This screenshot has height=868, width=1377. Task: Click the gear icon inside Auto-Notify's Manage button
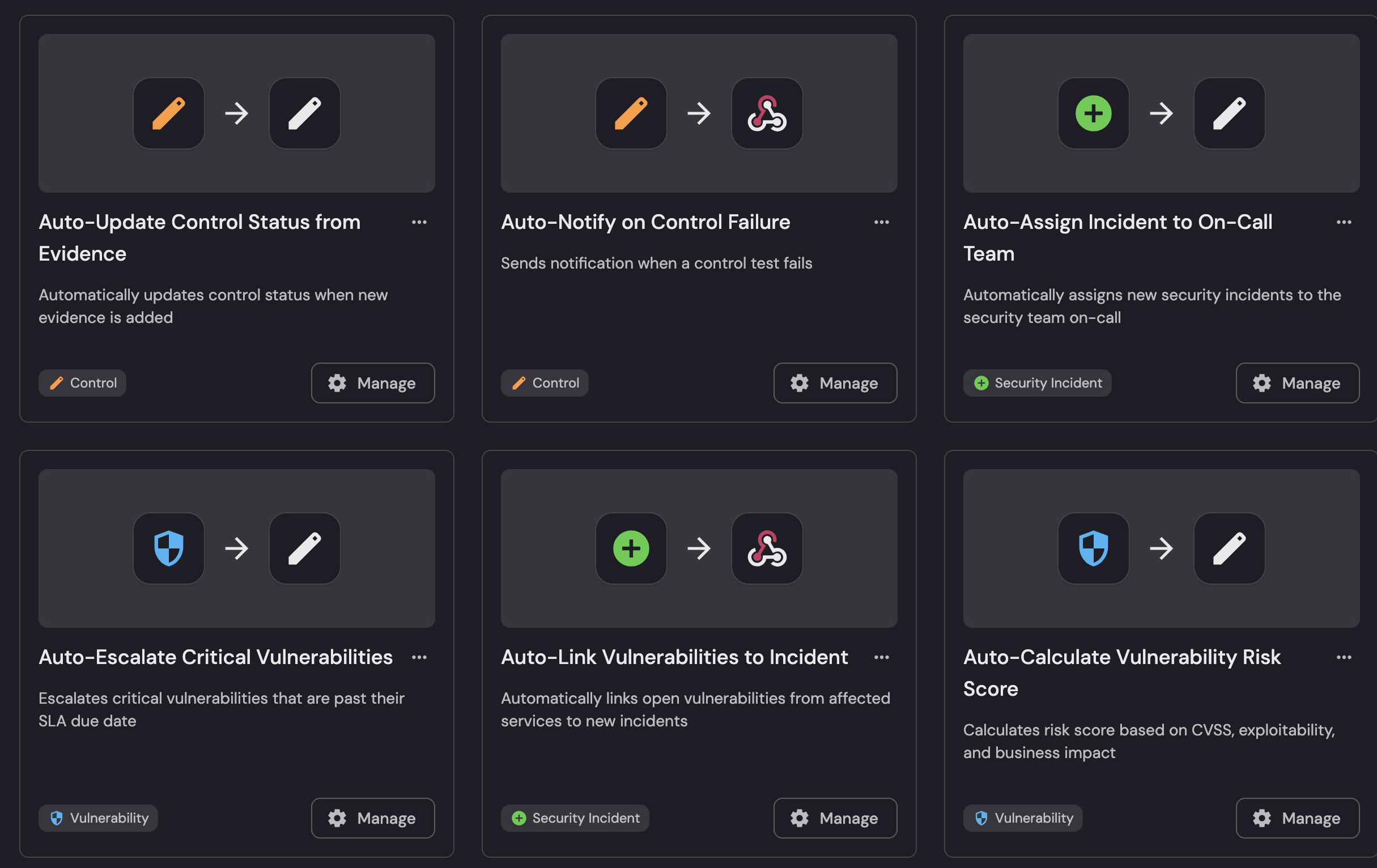pos(800,383)
